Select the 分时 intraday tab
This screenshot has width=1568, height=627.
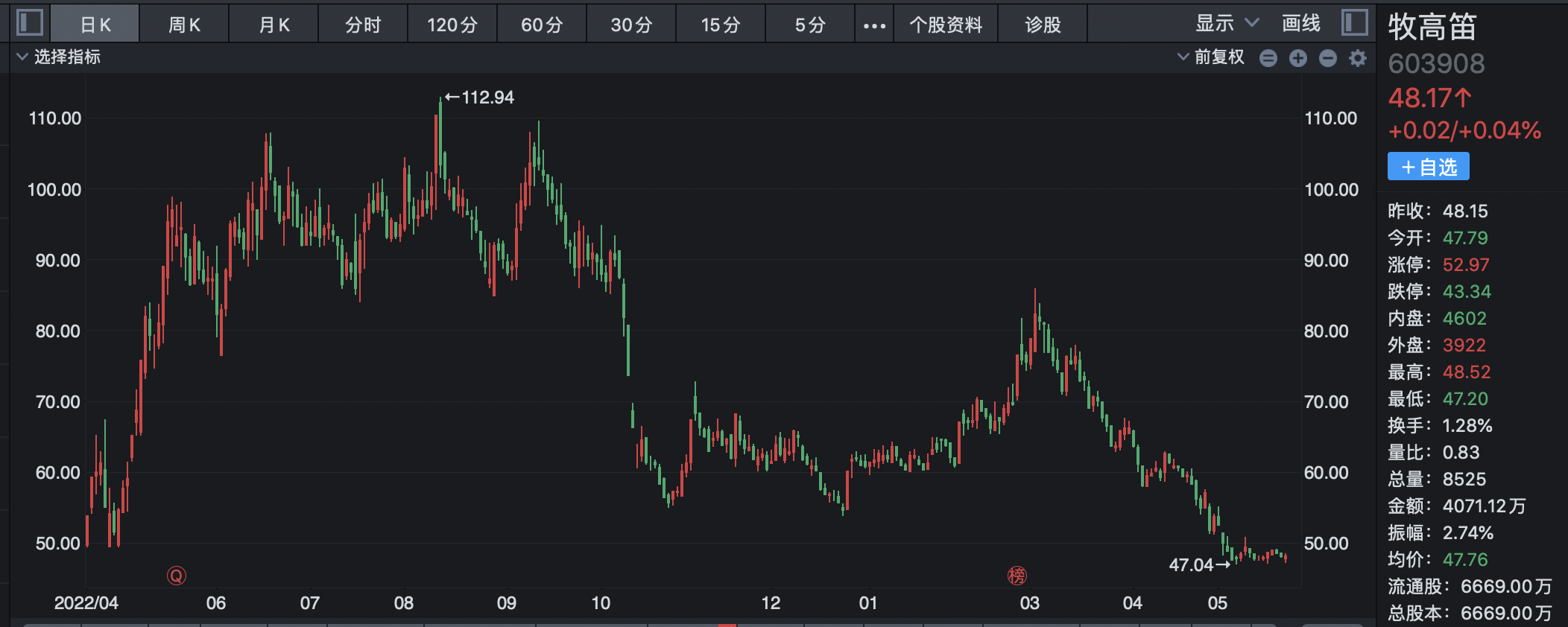pos(363,25)
